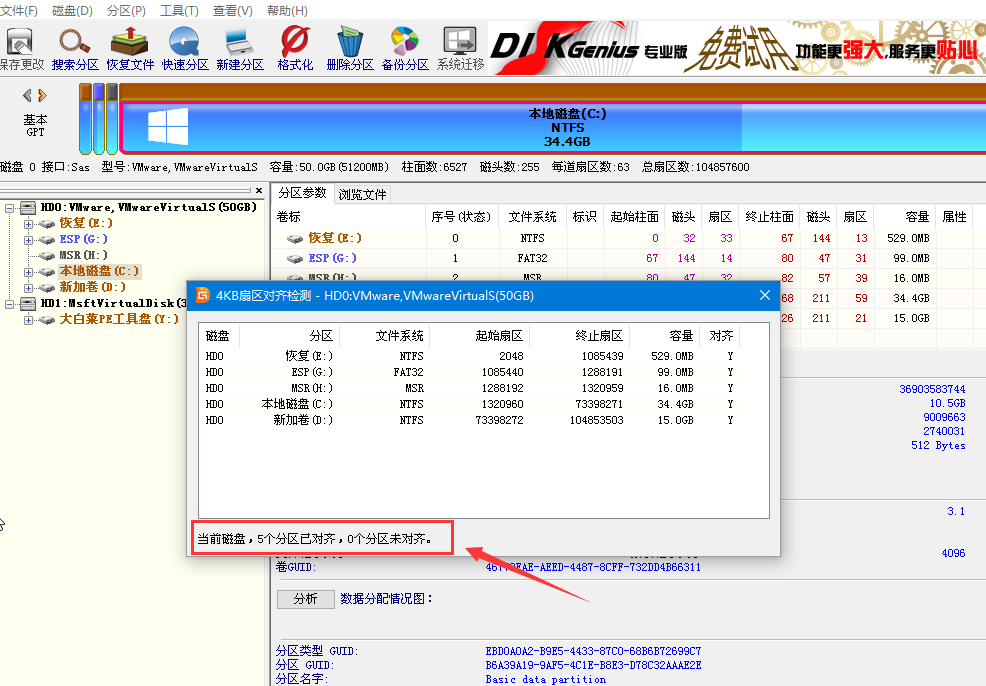Screen dimensions: 986x686
Task: Click the New Partition (新建分区) icon
Action: point(240,43)
